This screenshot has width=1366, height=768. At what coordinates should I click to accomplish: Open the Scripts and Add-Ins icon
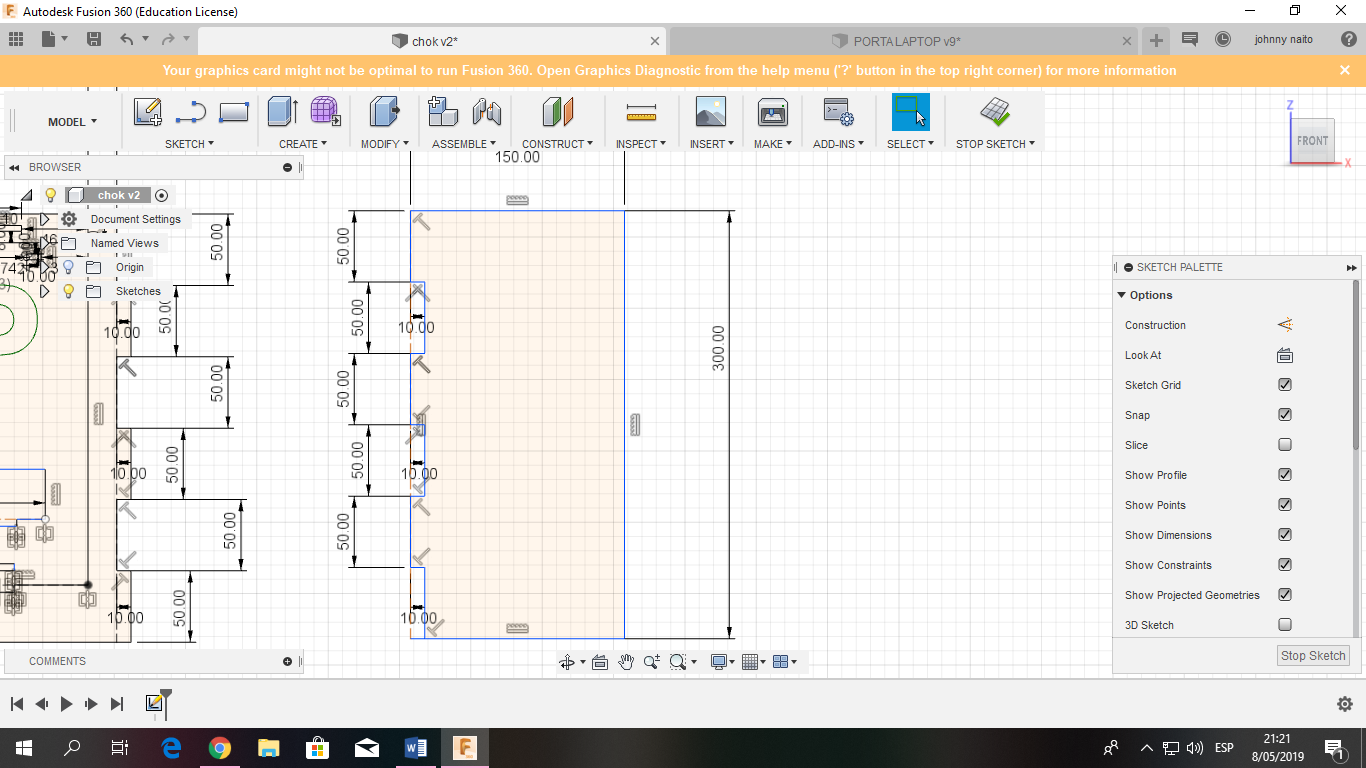[837, 111]
